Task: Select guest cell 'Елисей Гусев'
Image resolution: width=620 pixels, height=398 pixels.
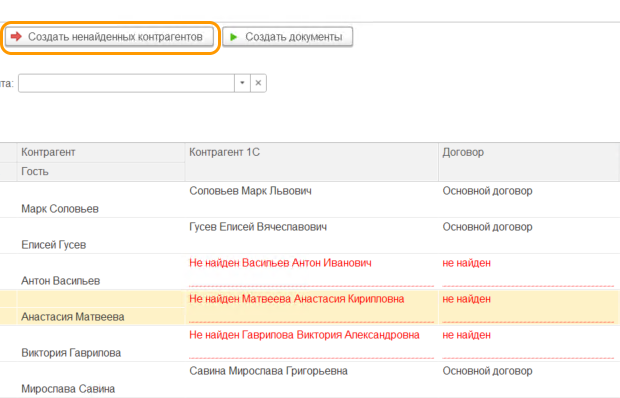Action: click(x=101, y=245)
